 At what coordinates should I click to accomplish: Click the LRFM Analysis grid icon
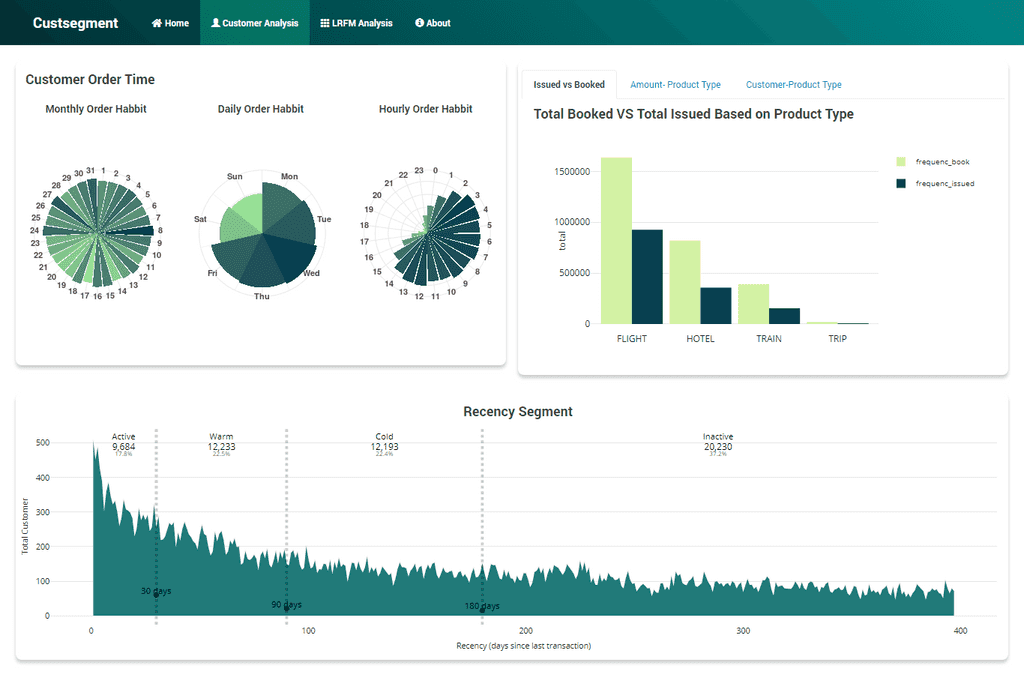click(x=325, y=23)
